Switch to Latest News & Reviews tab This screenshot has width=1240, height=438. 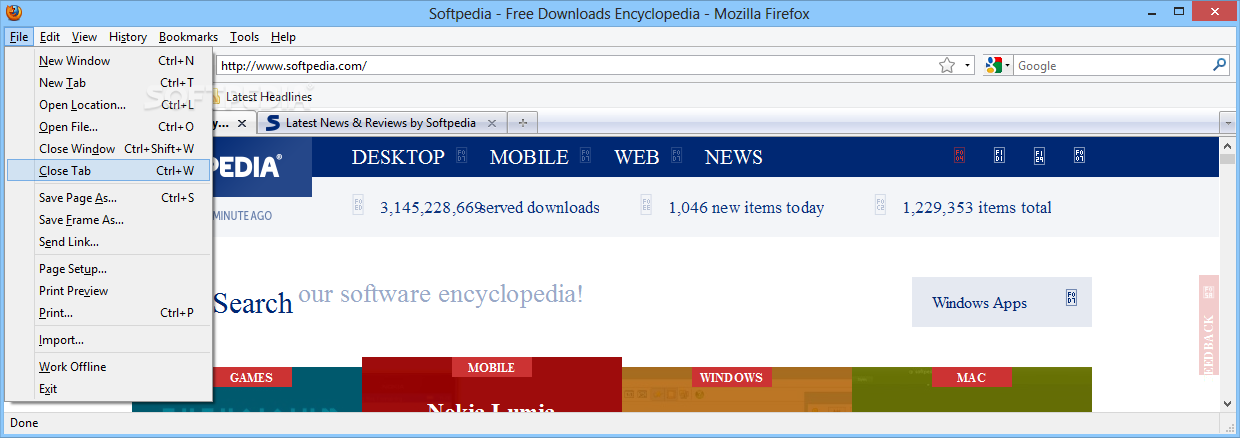pos(381,123)
